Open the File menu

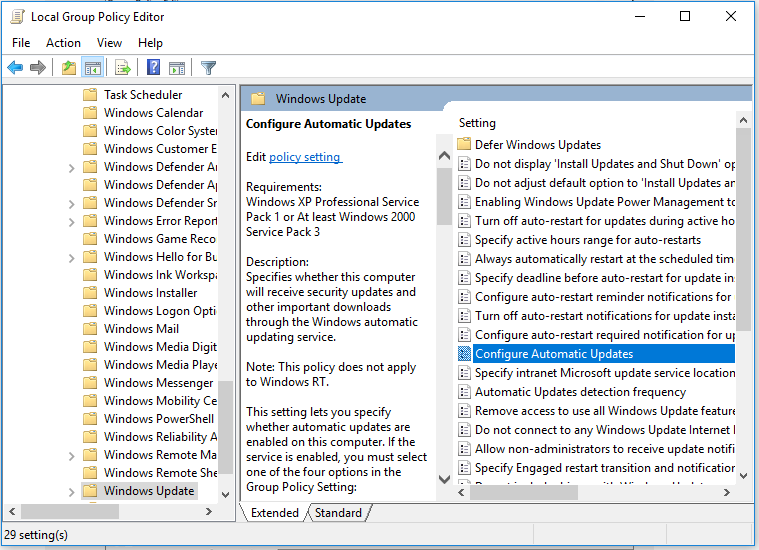click(21, 43)
